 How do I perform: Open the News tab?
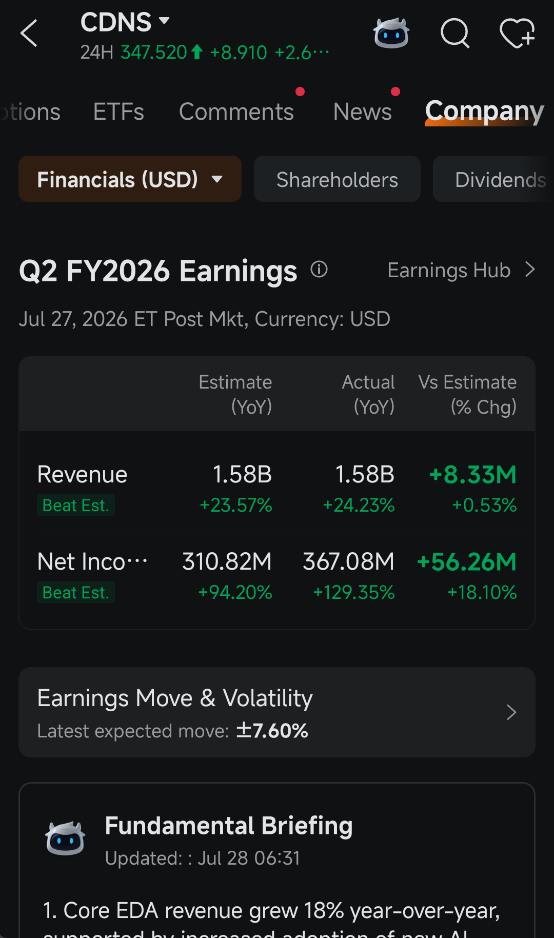362,112
